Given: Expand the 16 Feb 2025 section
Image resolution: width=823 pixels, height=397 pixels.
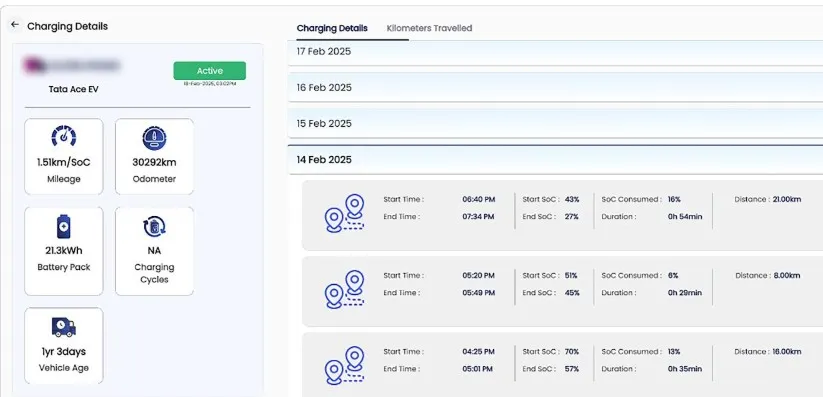Looking at the screenshot, I should point(555,88).
